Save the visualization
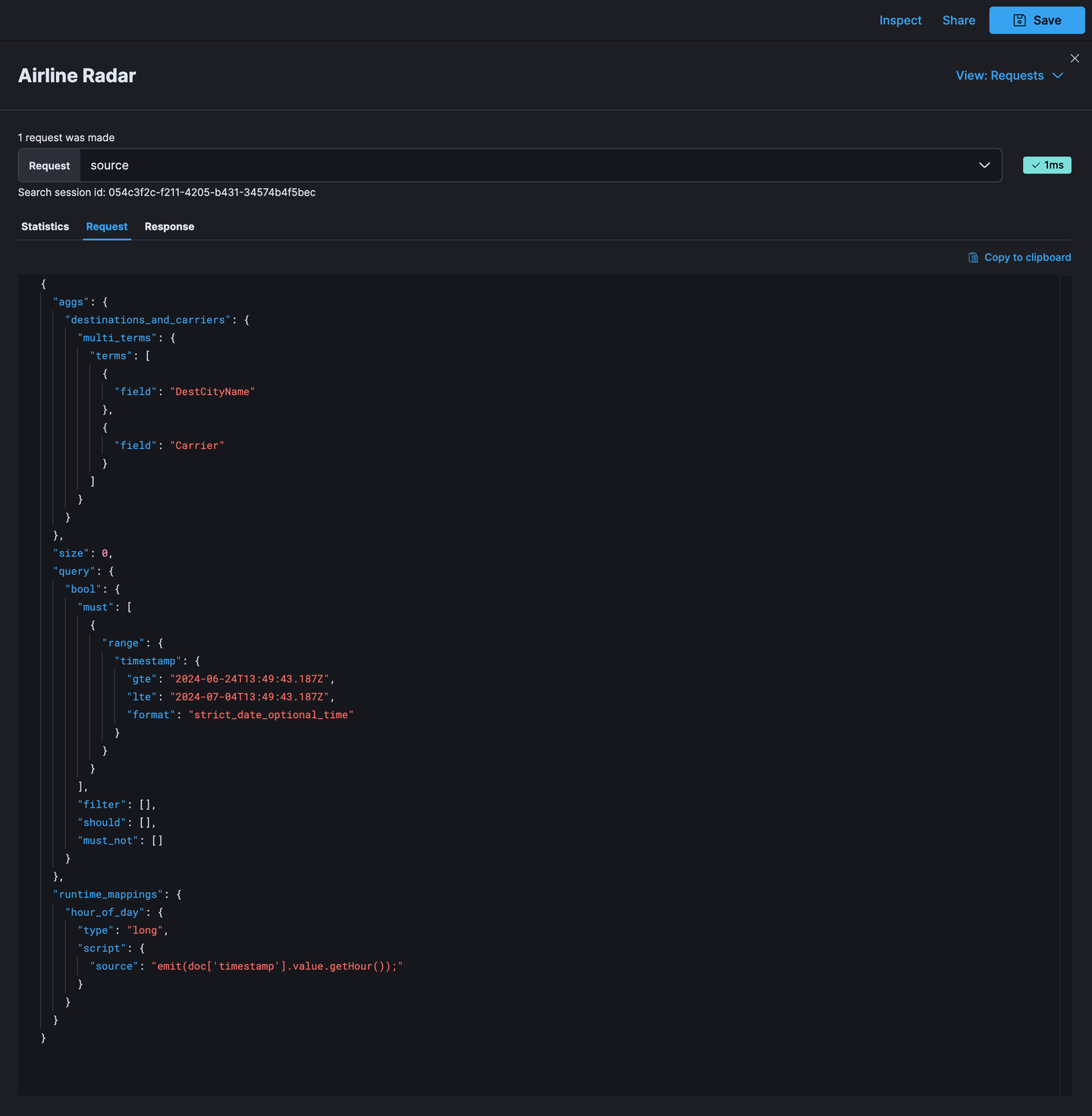1092x1116 pixels. point(1037,20)
